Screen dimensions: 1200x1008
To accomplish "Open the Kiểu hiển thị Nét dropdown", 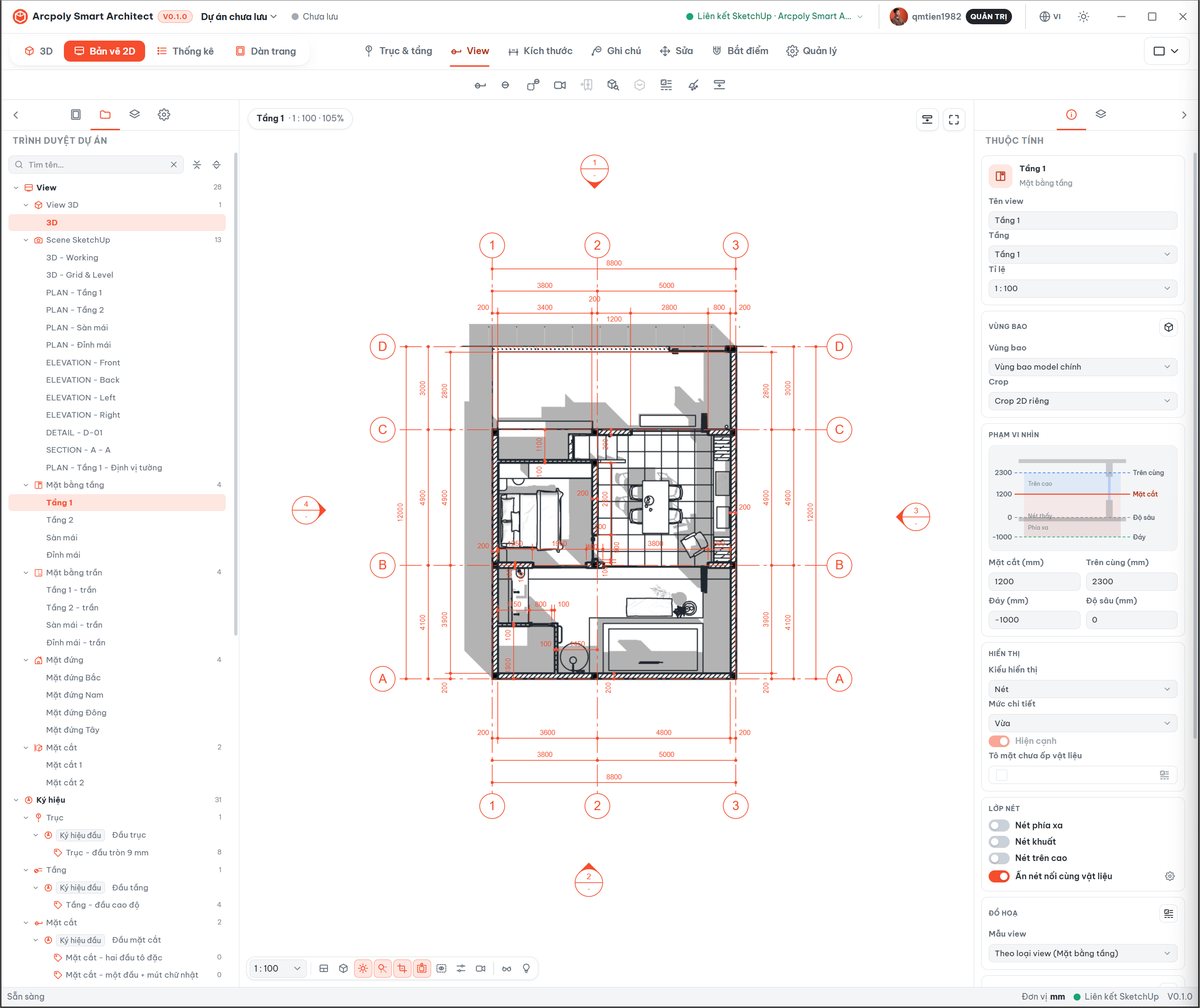I will tap(1082, 689).
